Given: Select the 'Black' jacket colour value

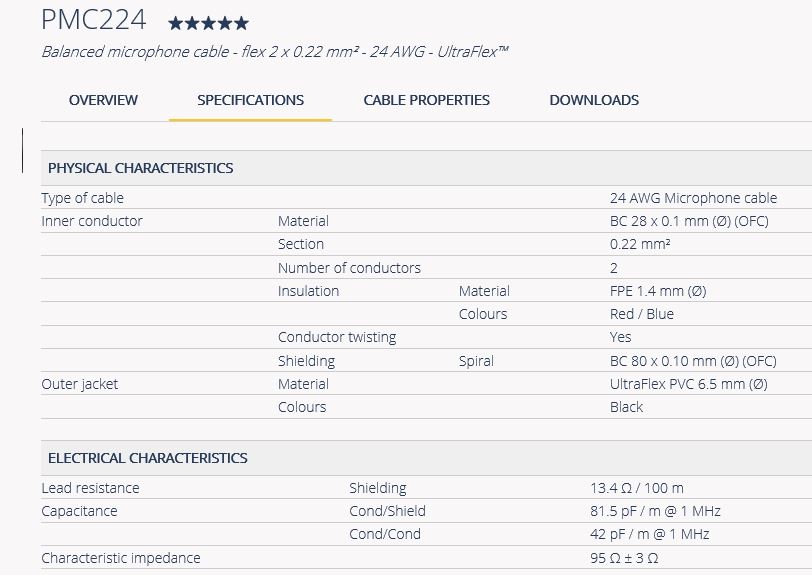Looking at the screenshot, I should 626,407.
